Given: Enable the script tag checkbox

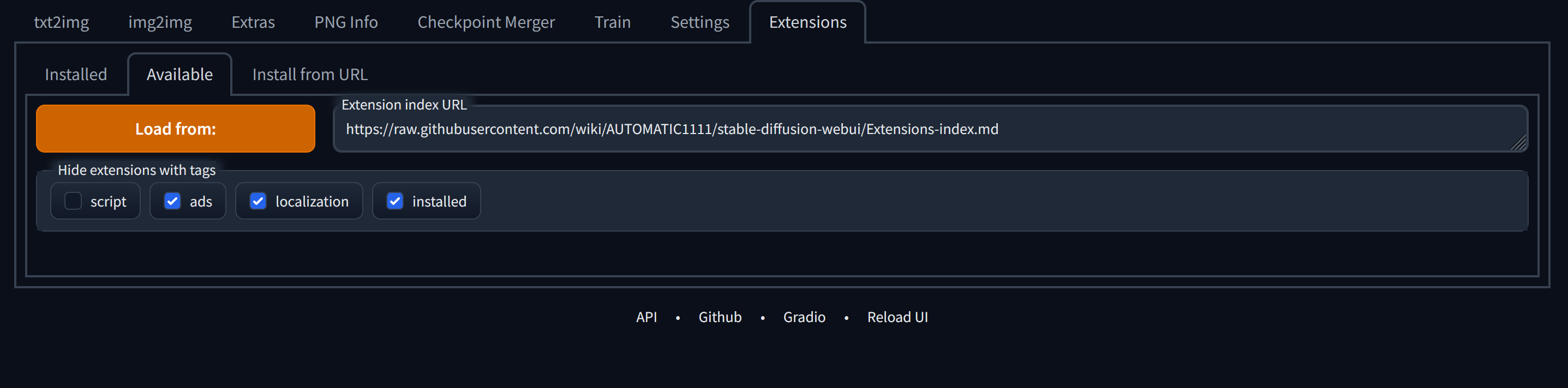Looking at the screenshot, I should coord(73,201).
